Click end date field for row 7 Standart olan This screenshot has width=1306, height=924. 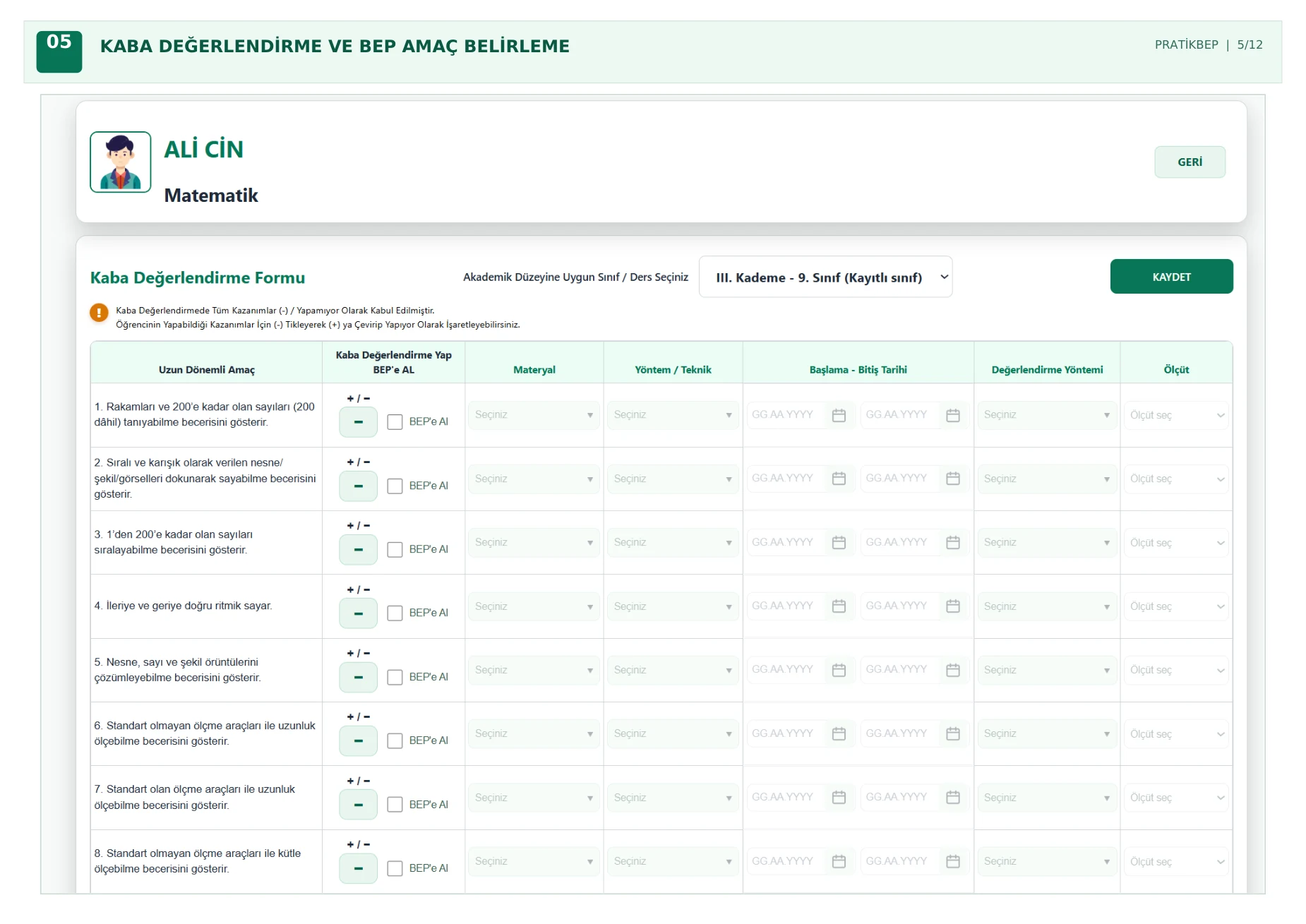[901, 797]
